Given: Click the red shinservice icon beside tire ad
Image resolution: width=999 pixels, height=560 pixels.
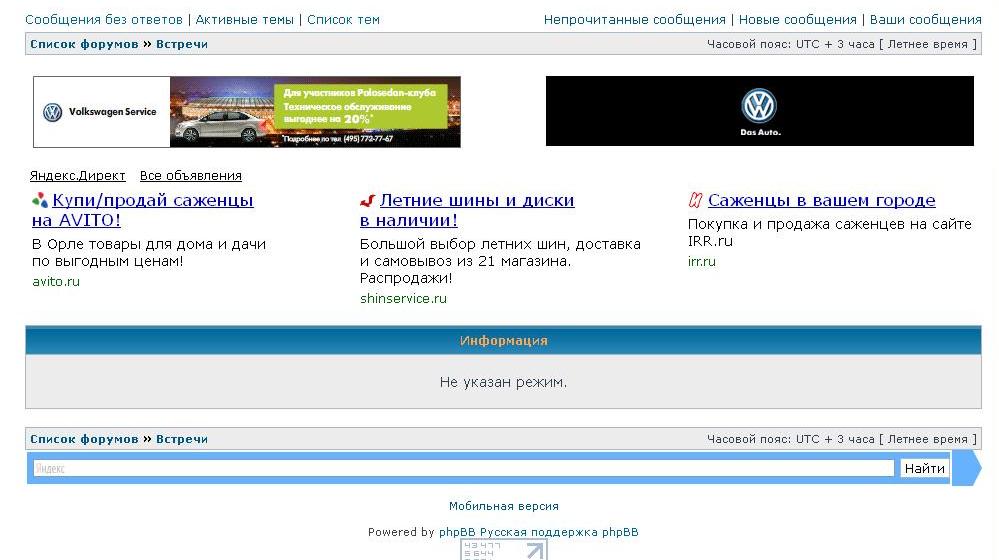Looking at the screenshot, I should (x=367, y=200).
